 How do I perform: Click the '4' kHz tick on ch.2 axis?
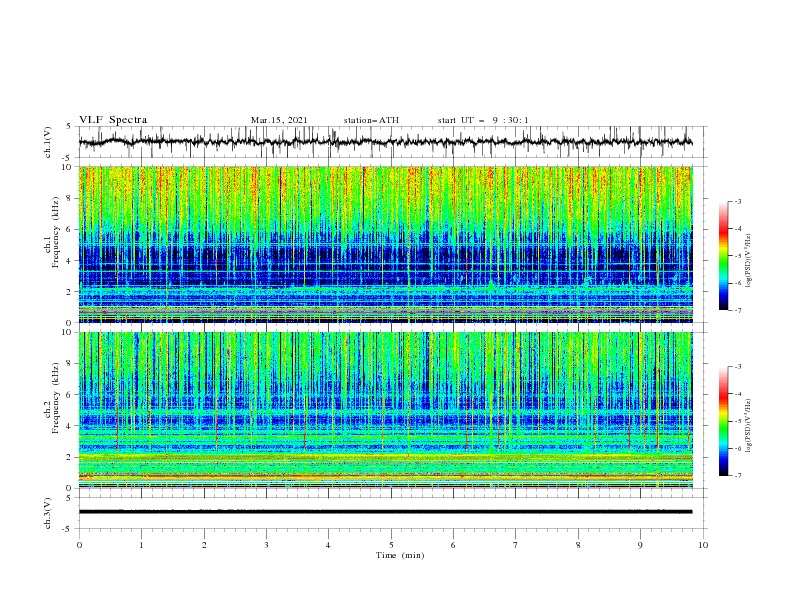coord(70,426)
